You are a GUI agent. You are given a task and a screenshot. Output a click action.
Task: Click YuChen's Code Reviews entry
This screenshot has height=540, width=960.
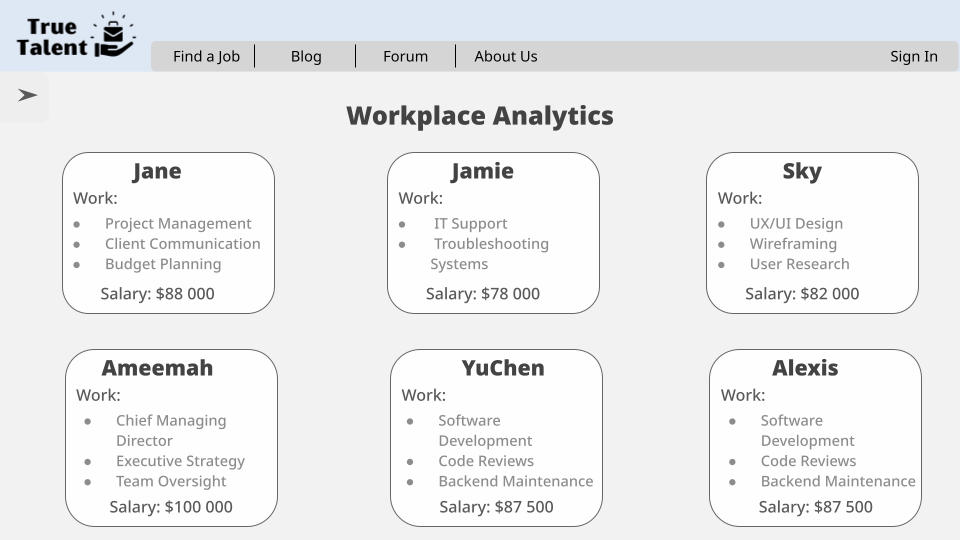click(486, 461)
